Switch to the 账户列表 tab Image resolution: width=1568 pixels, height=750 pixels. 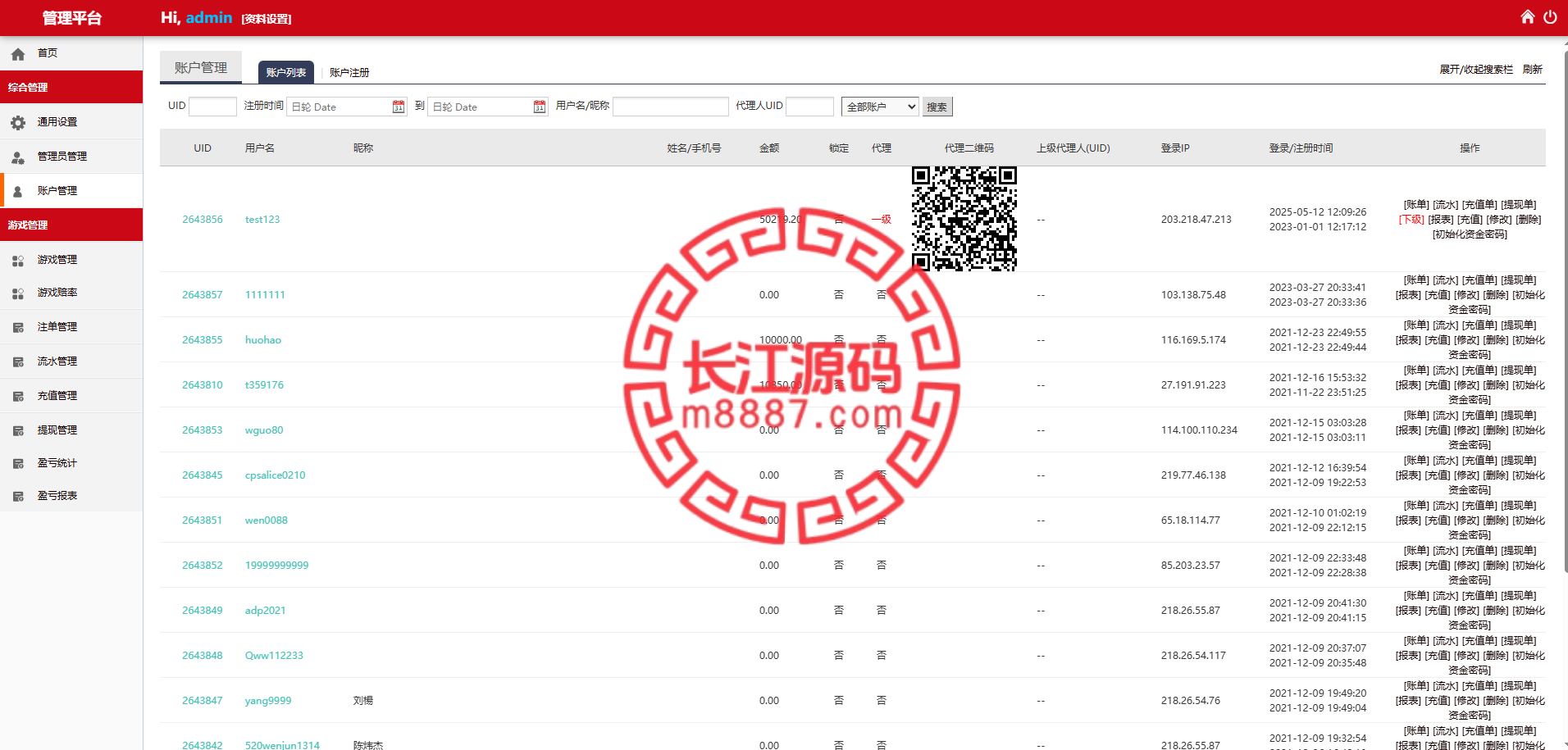coord(286,72)
